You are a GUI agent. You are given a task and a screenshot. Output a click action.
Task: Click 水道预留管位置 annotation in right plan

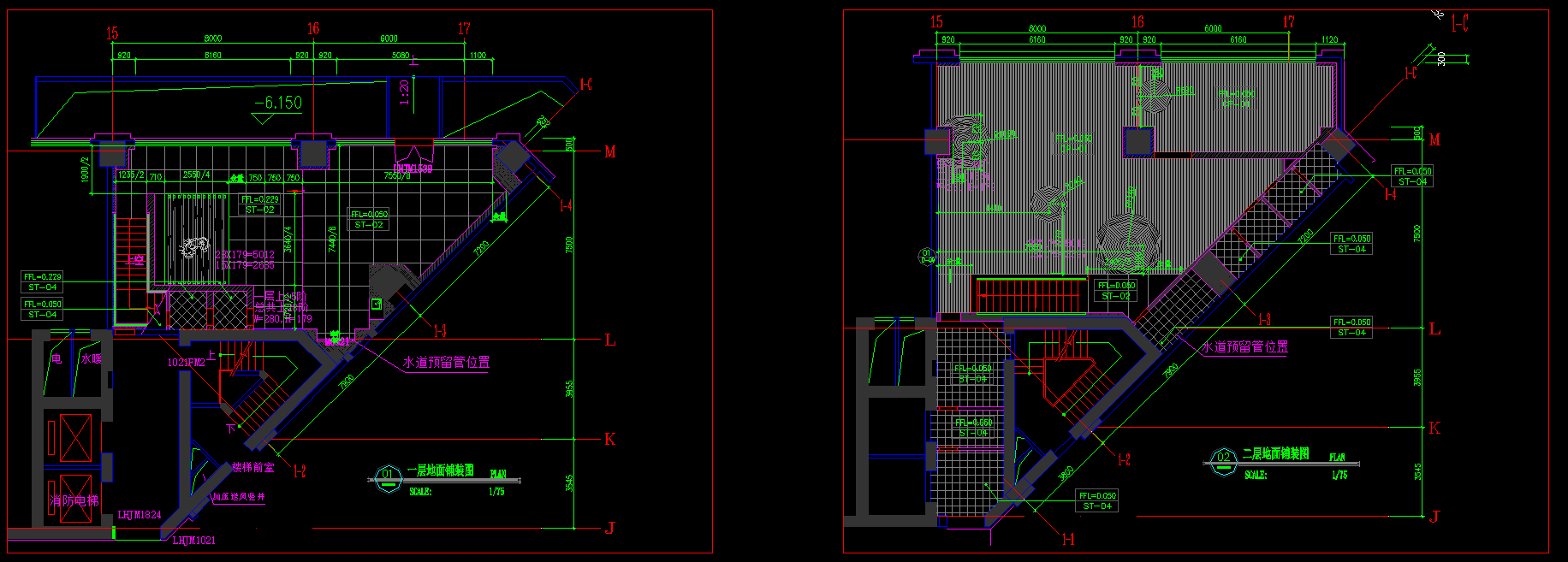coord(1245,347)
